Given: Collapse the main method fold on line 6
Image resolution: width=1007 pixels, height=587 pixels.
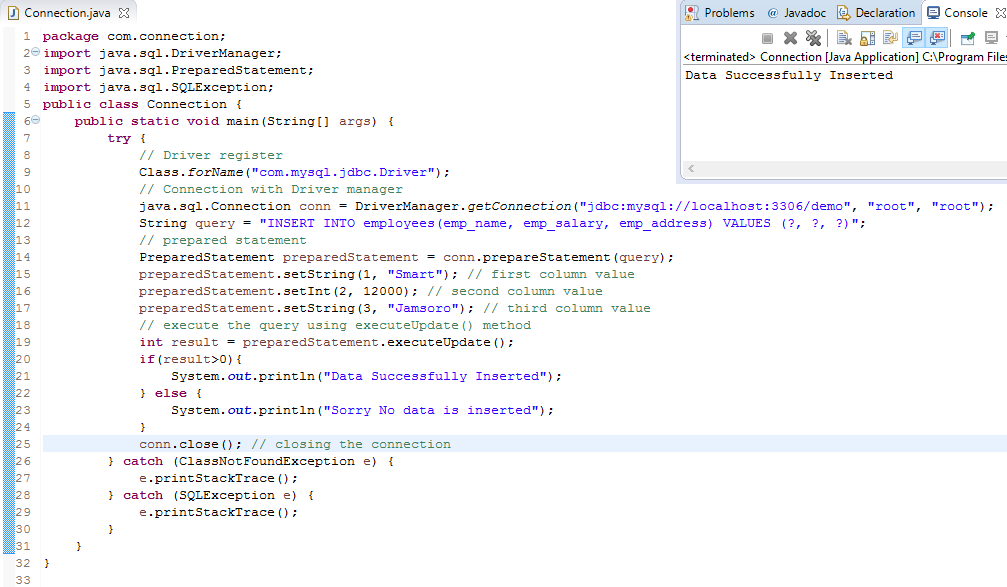Looking at the screenshot, I should pyautogui.click(x=34, y=120).
